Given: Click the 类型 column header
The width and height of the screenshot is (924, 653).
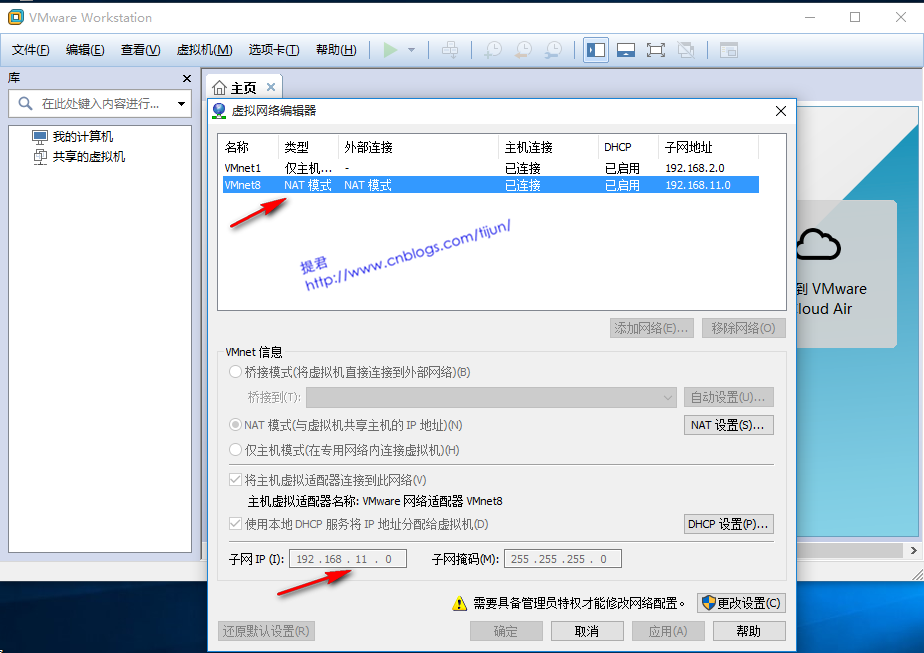Looking at the screenshot, I should click(x=309, y=147).
